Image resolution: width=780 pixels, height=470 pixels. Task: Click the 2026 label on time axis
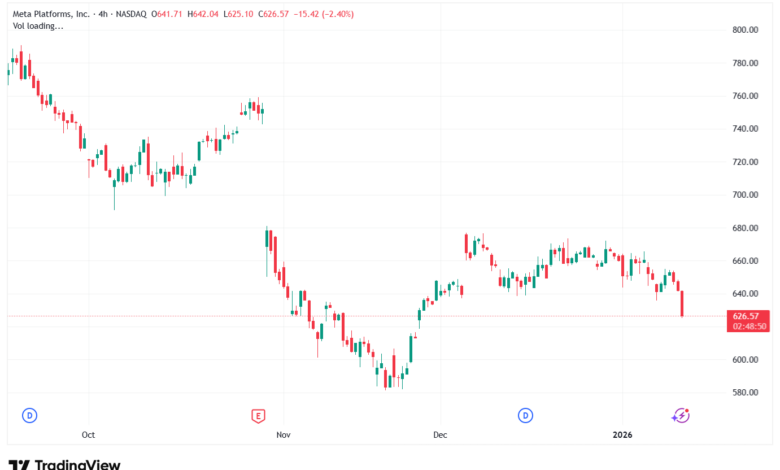pos(622,435)
